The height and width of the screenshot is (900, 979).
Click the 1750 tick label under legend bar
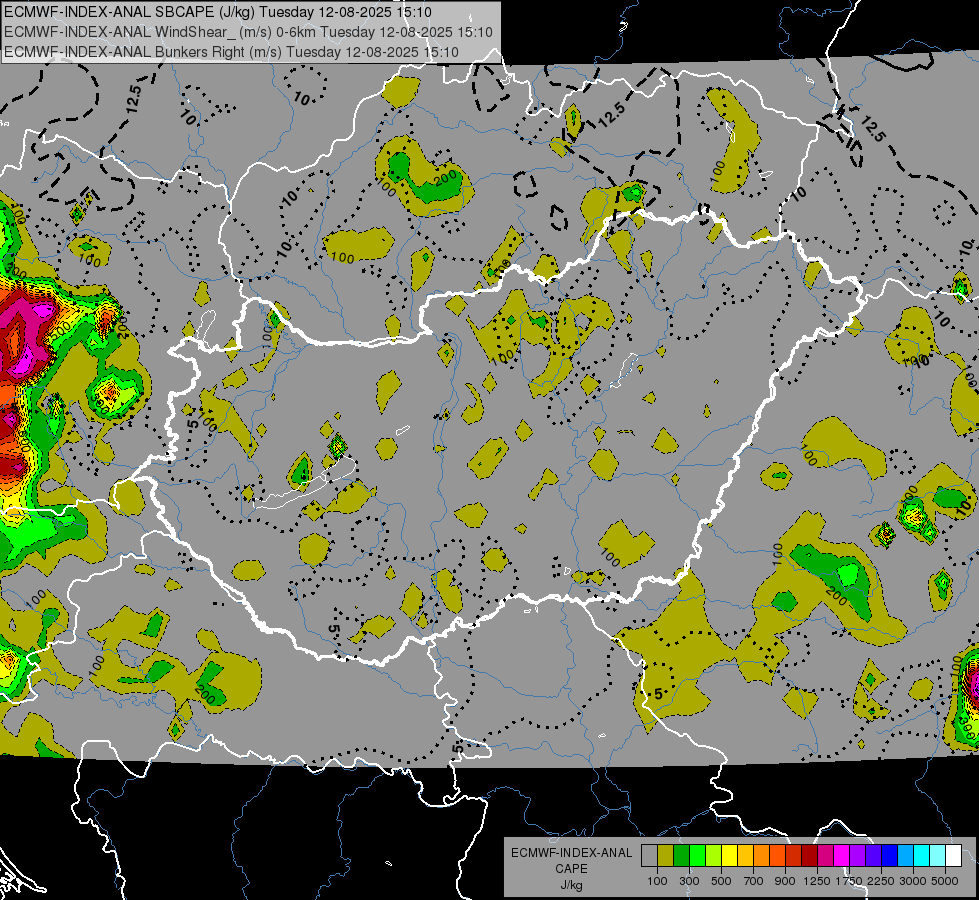[849, 881]
